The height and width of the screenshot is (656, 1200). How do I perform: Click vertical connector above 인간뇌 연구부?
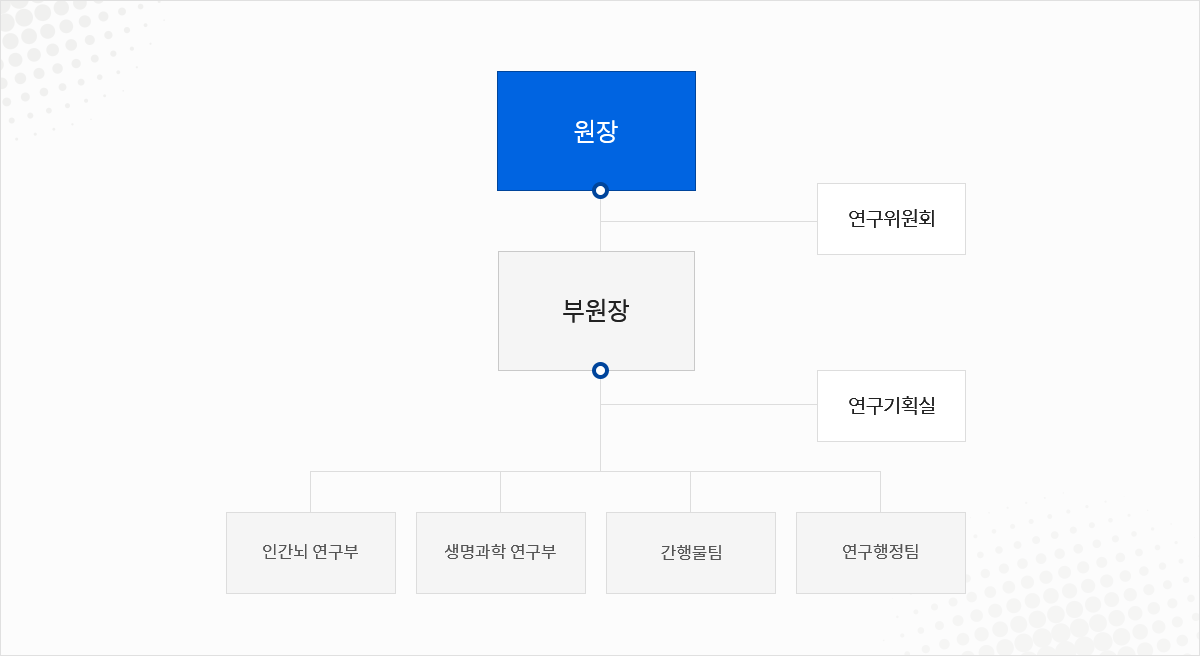(x=311, y=492)
